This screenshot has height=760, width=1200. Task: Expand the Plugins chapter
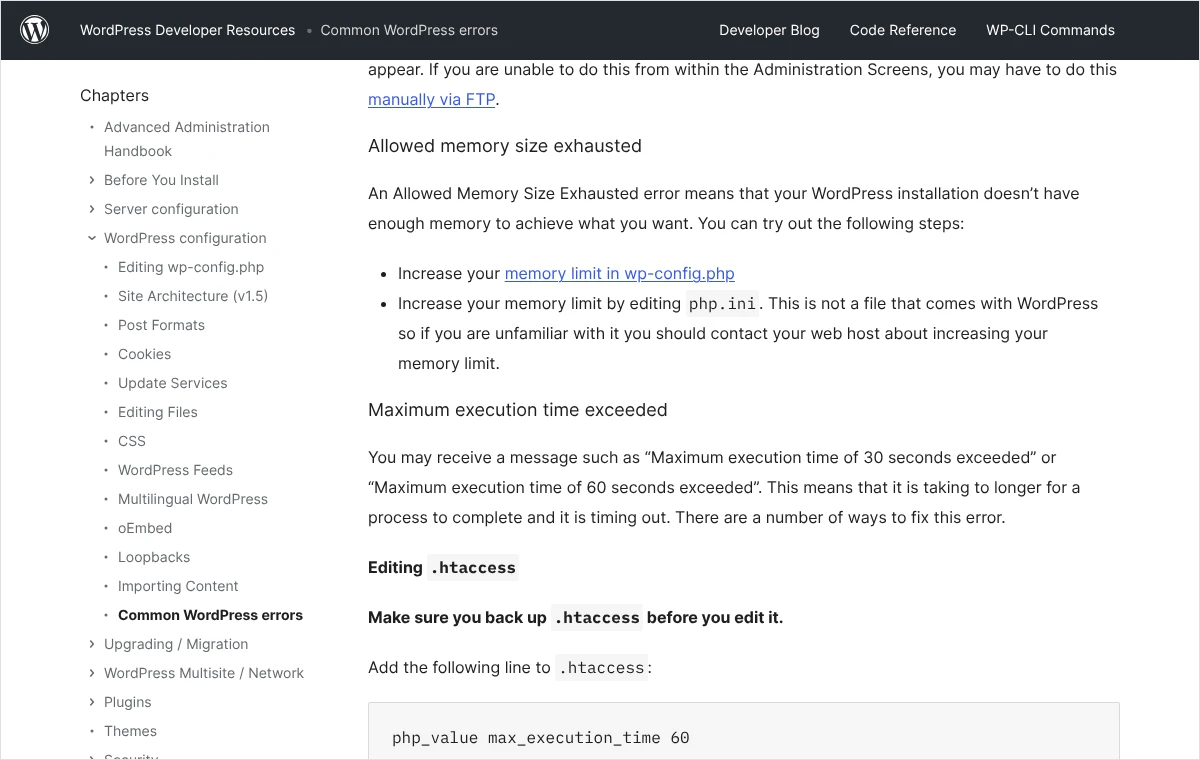[x=92, y=702]
